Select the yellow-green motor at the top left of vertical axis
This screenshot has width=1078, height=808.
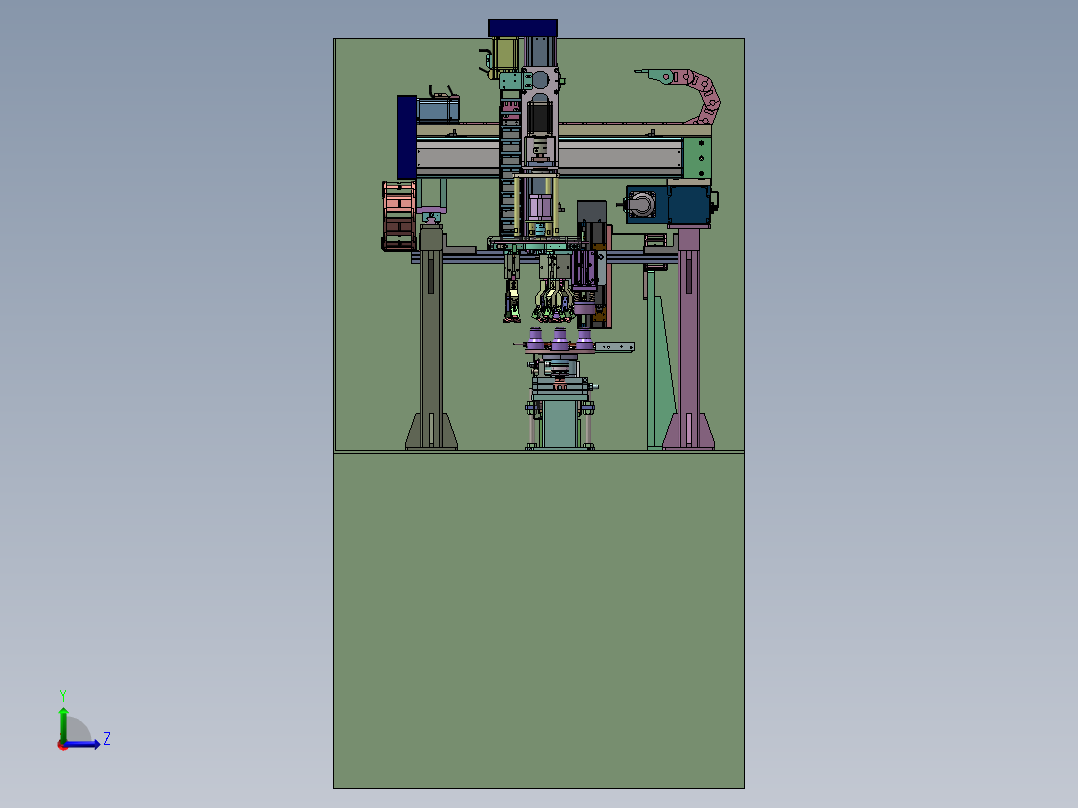click(506, 54)
